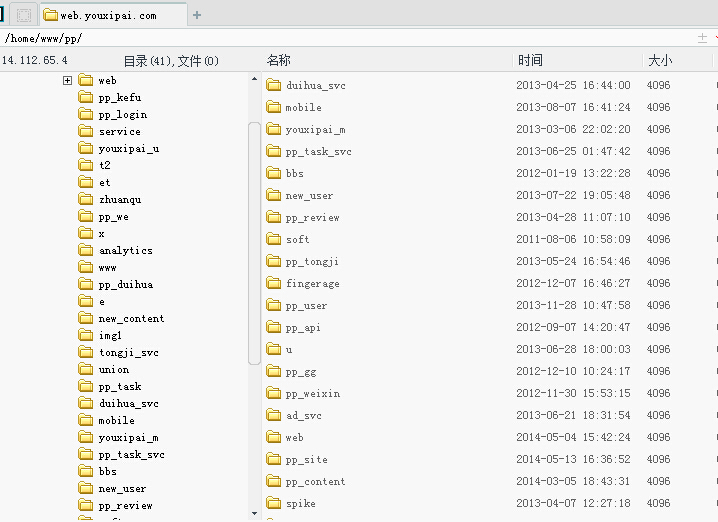Open the new tab plus button

click(197, 15)
